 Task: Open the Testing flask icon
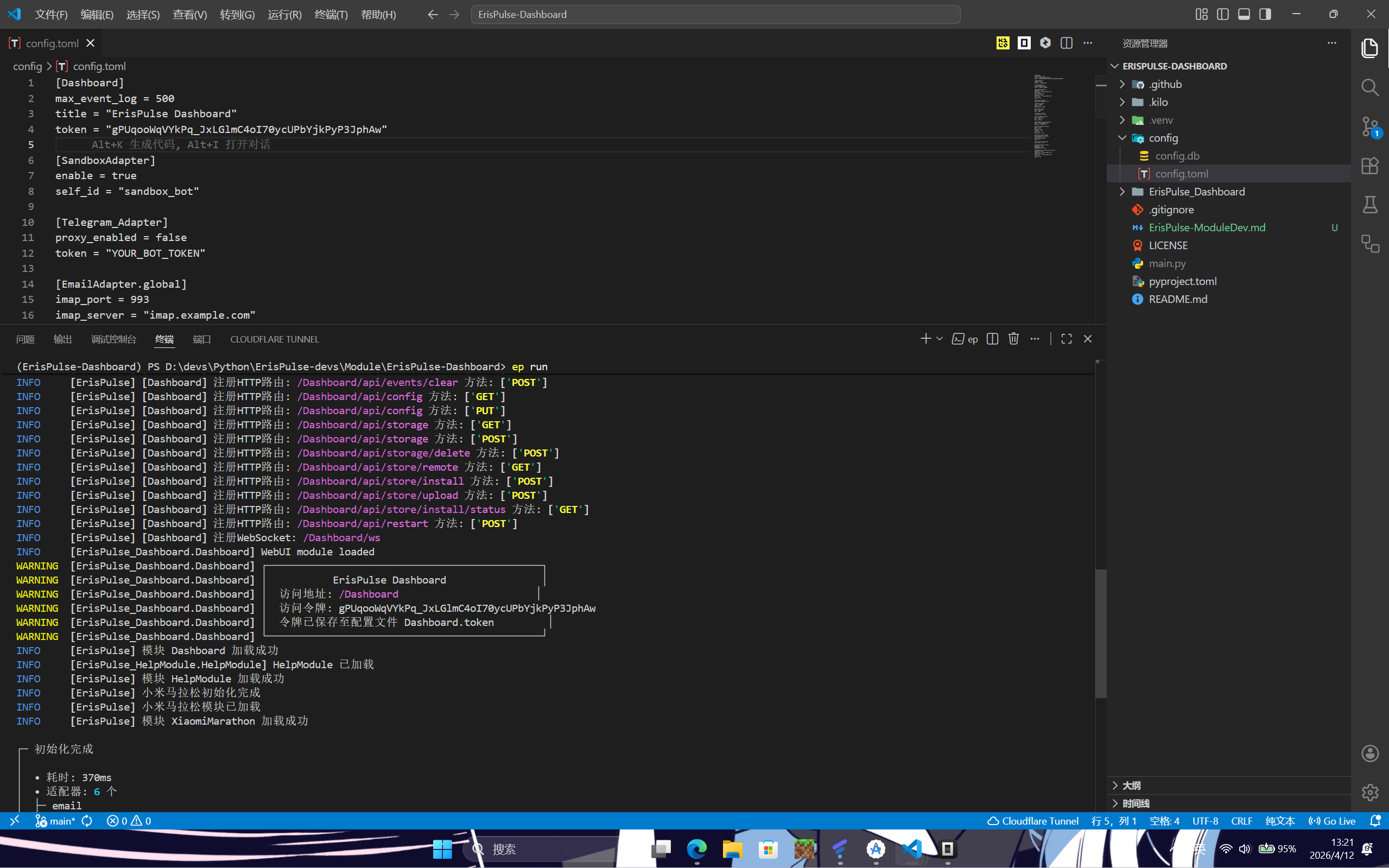coord(1369,205)
